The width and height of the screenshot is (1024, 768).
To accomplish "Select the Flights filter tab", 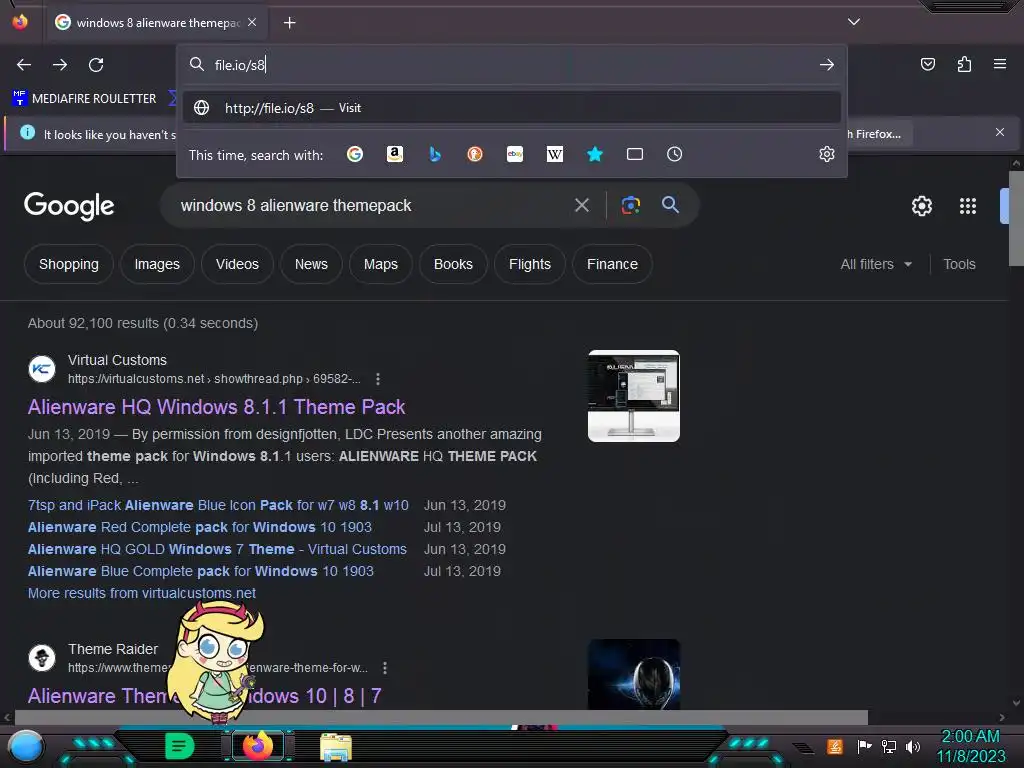I will 530,264.
